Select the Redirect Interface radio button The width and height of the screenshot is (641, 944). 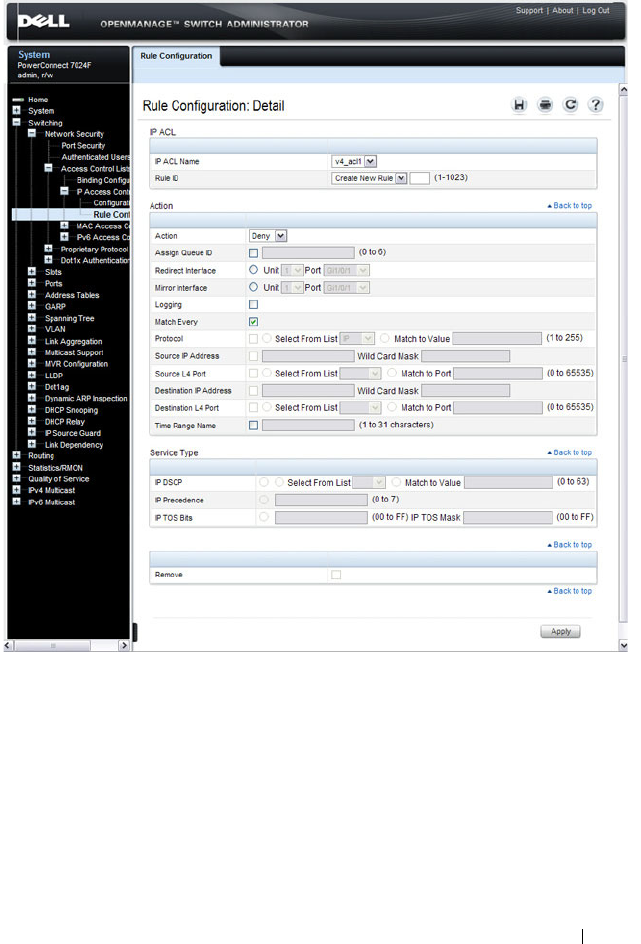[x=253, y=270]
